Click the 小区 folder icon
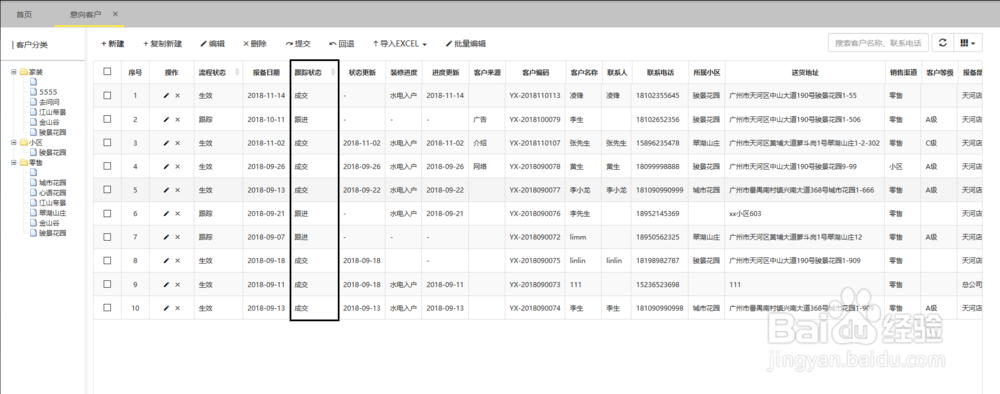Screen dimensions: 1000x394 [x=23, y=143]
